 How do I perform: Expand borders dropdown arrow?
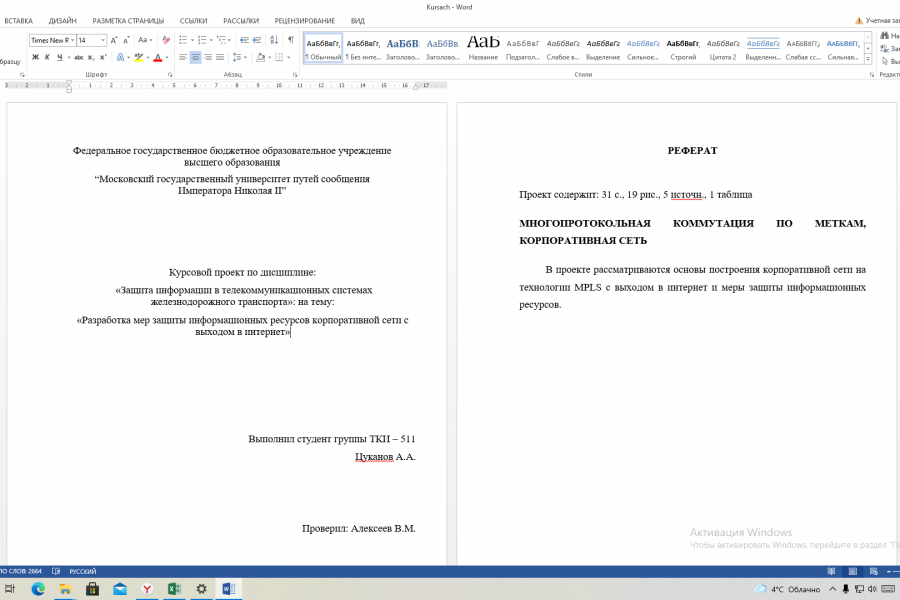pyautogui.click(x=288, y=57)
